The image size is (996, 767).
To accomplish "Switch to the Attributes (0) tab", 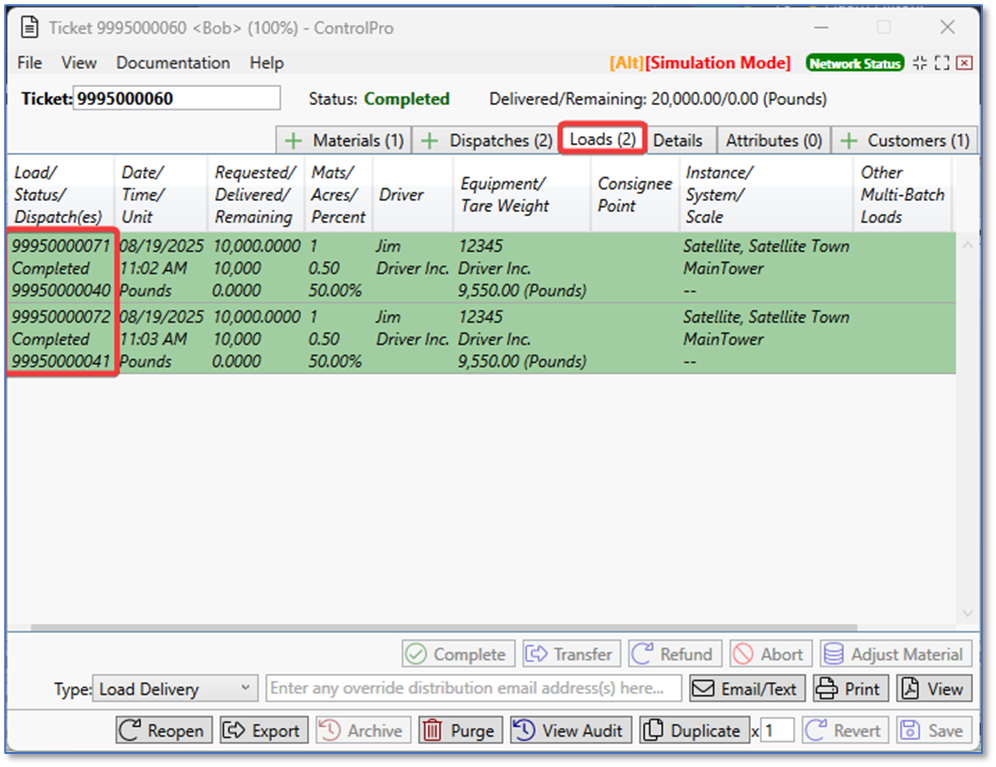I will tap(773, 141).
